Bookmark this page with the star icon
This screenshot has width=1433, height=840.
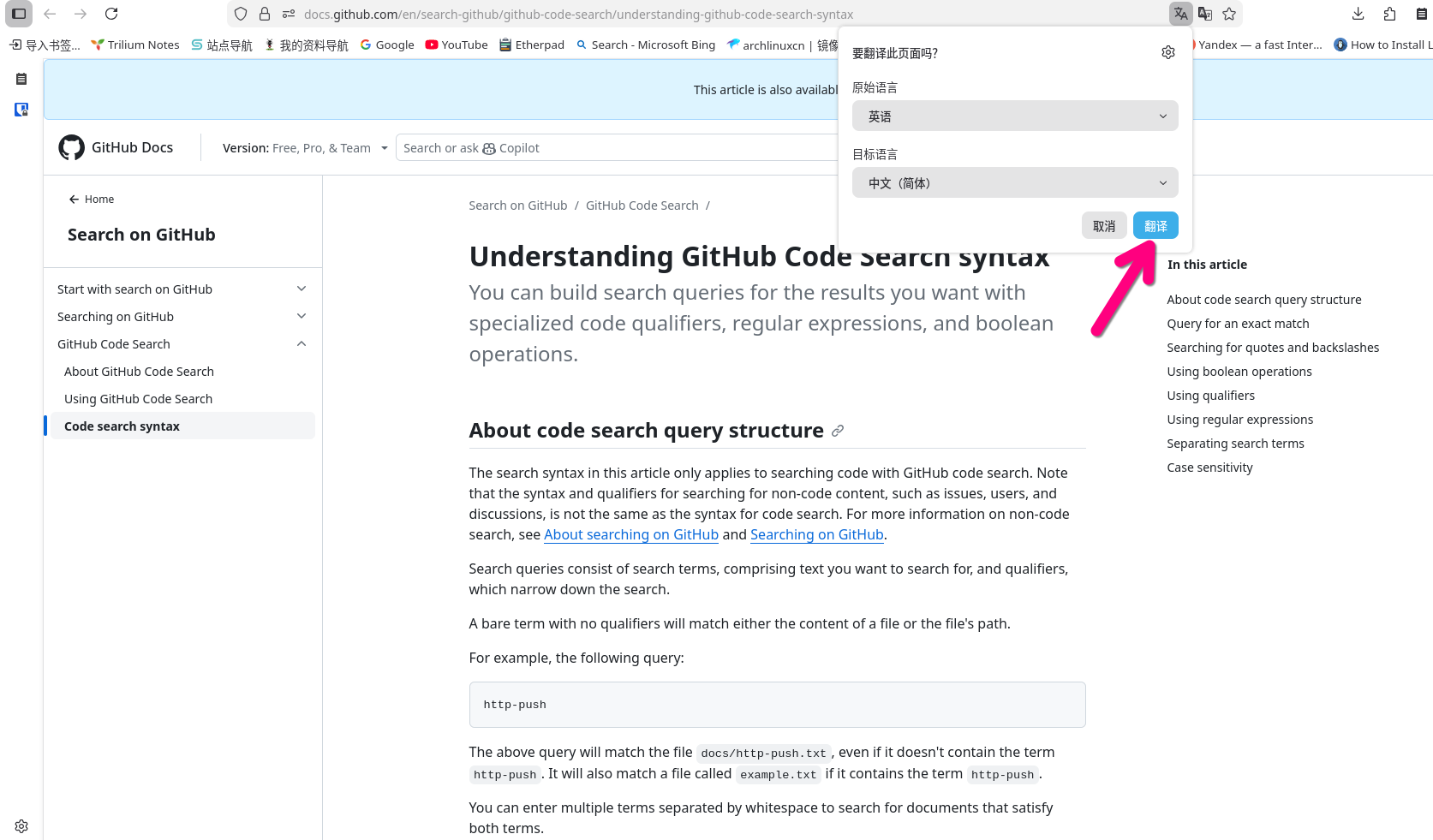coord(1229,14)
